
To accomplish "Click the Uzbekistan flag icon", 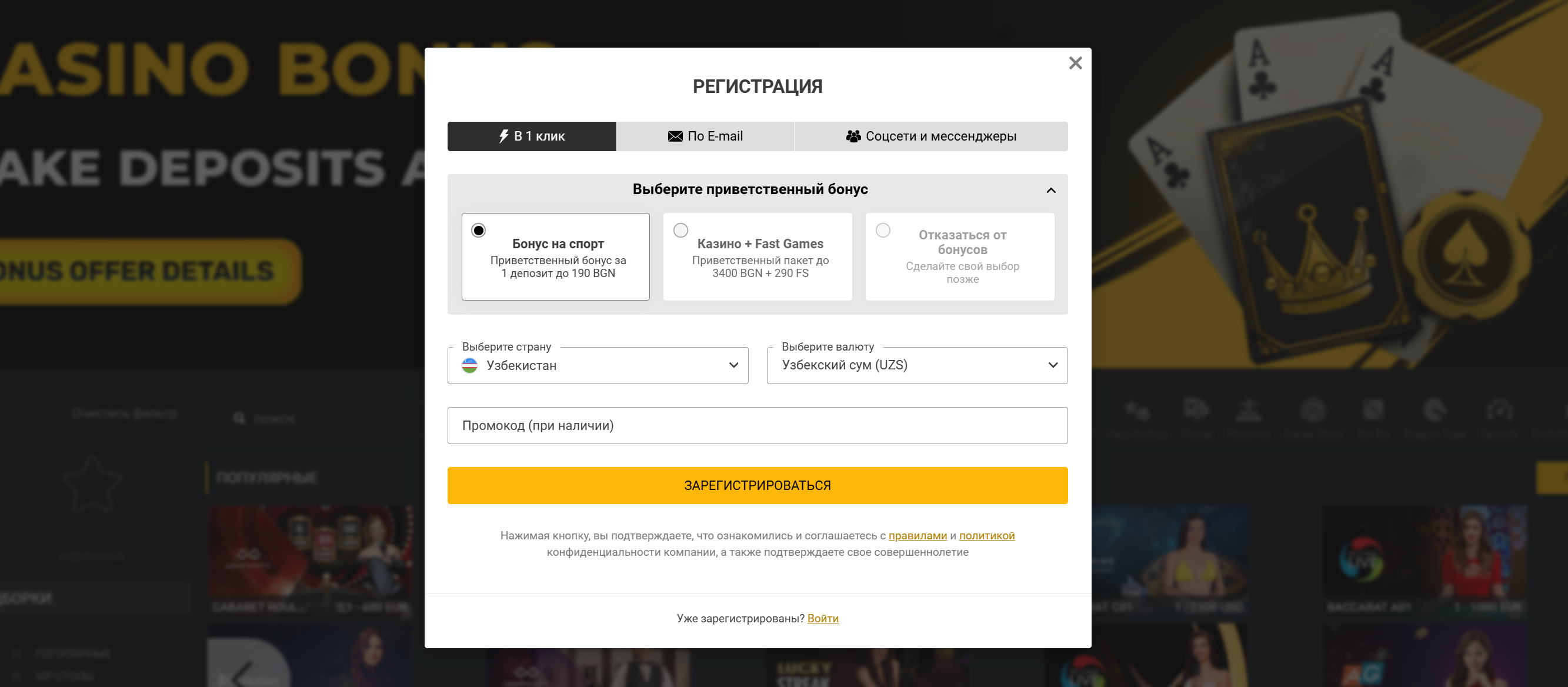I will (x=469, y=365).
